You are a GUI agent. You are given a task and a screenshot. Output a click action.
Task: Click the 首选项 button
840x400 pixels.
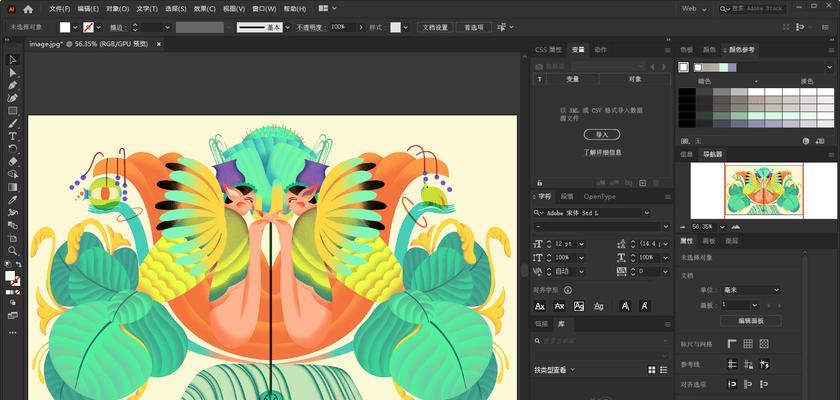(474, 27)
